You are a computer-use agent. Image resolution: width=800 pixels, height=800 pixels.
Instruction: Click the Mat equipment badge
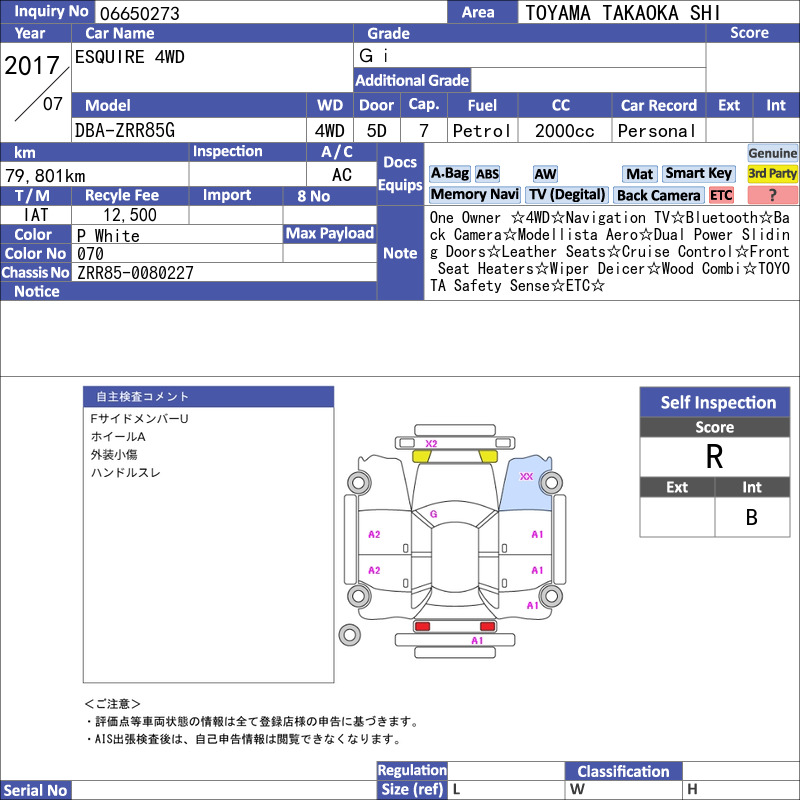click(x=640, y=174)
